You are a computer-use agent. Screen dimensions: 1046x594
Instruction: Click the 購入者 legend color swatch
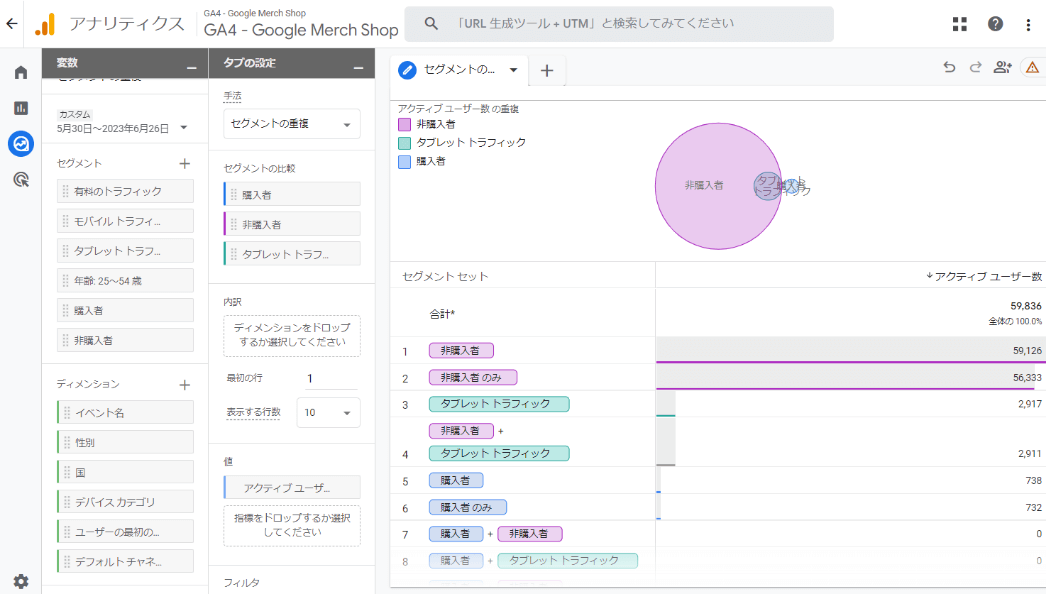click(x=404, y=162)
